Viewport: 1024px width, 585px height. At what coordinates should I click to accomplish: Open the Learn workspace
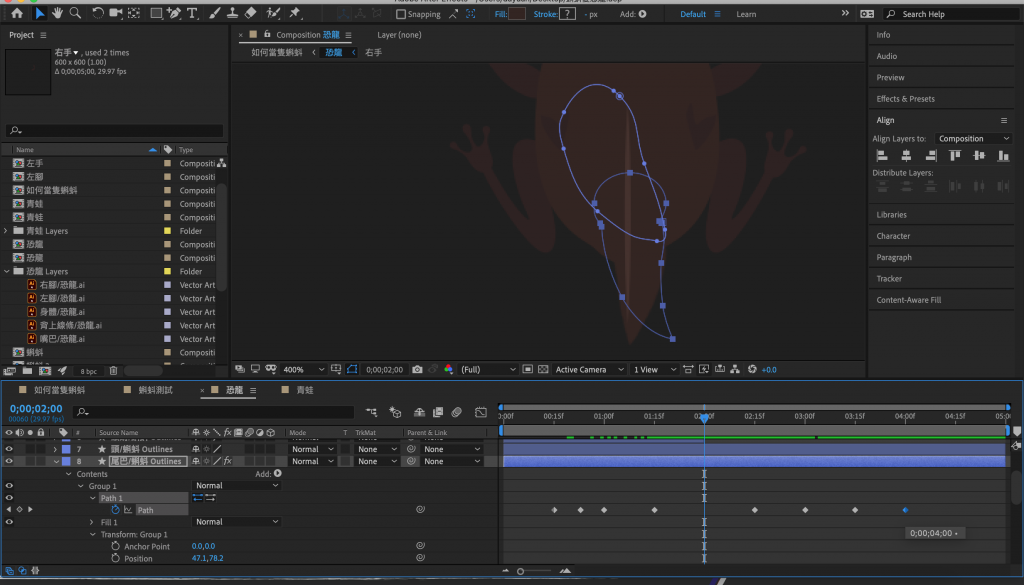(x=746, y=14)
